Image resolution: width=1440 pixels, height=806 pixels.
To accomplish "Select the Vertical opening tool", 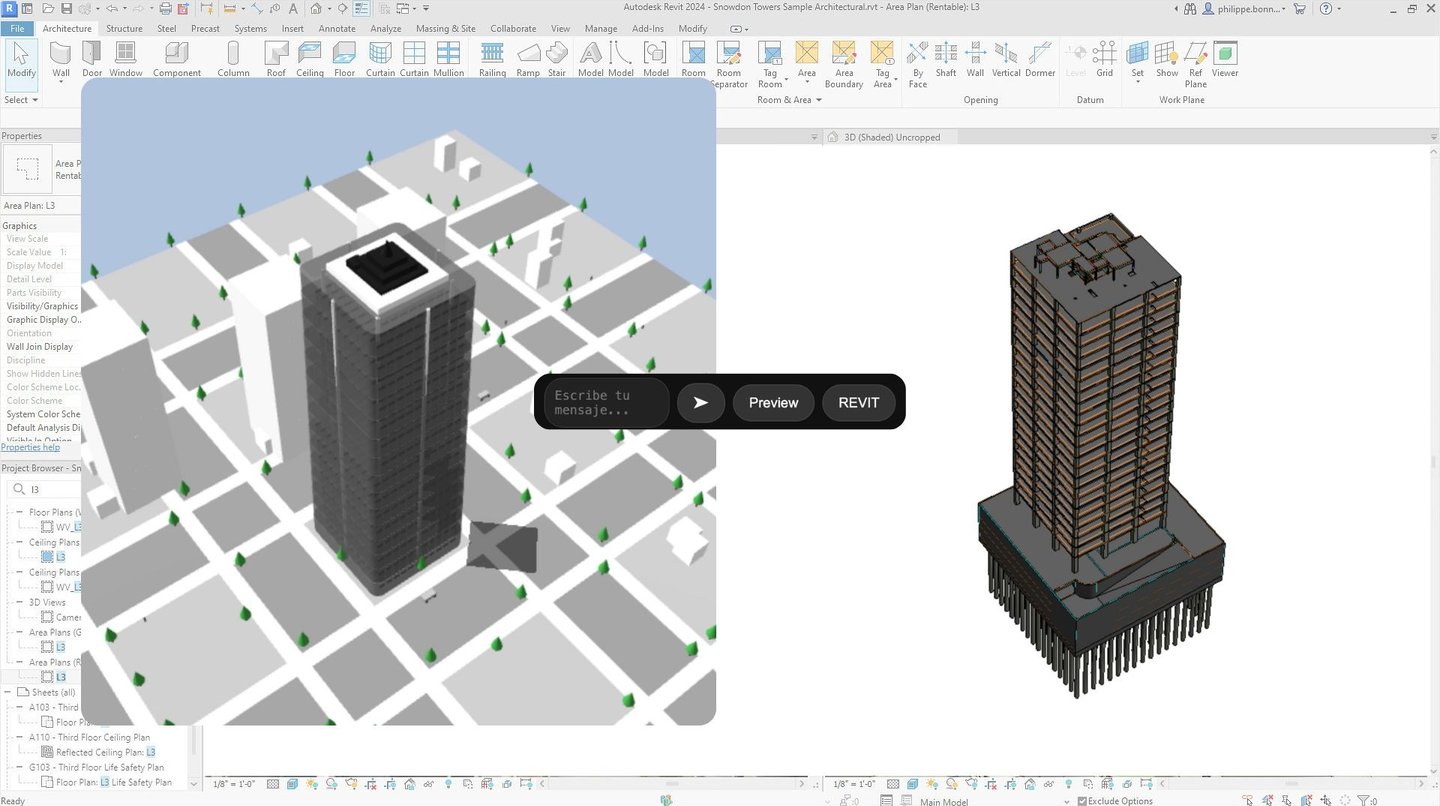I will tap(1006, 59).
